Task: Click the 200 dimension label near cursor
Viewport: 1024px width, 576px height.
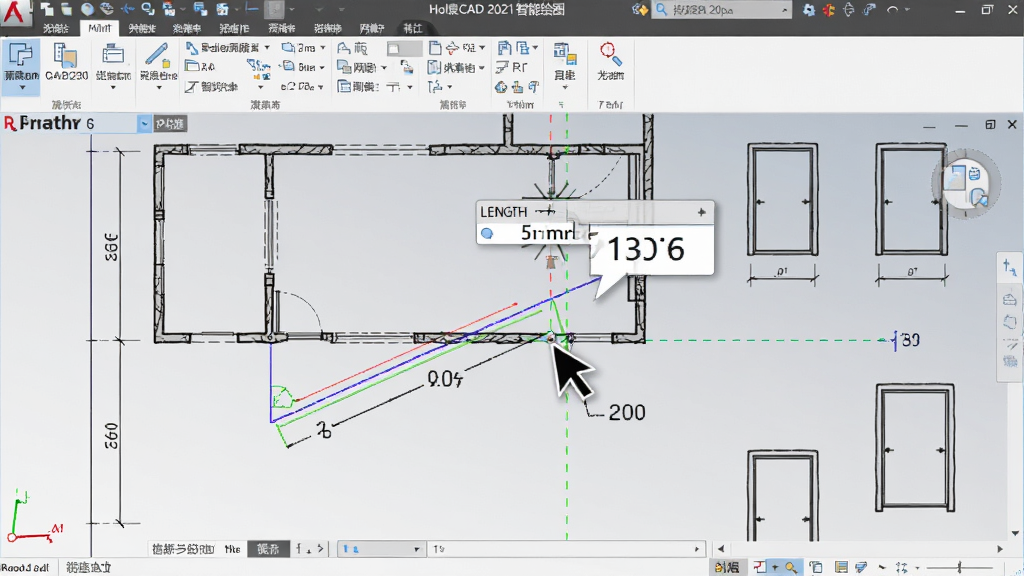Action: (x=627, y=412)
